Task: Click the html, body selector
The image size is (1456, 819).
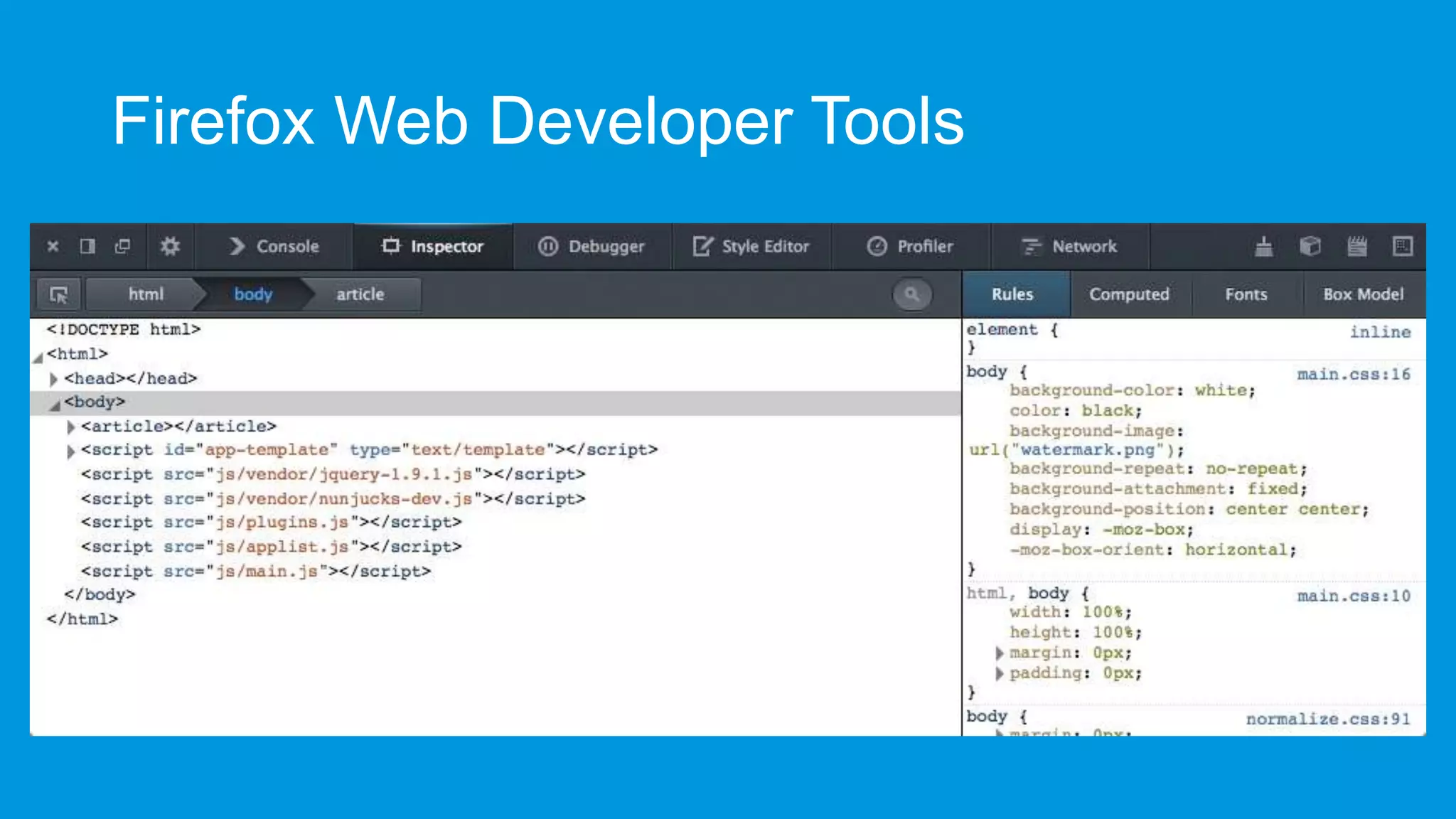Action: point(1018,594)
